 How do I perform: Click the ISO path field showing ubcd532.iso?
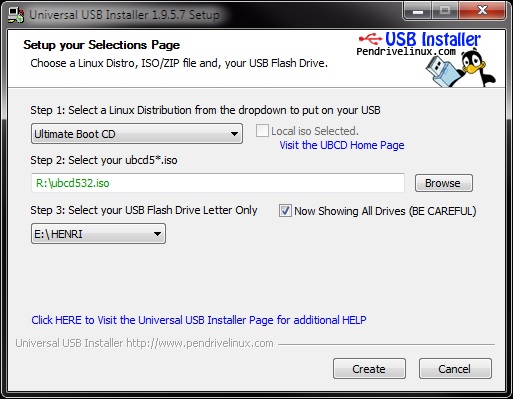(x=218, y=183)
